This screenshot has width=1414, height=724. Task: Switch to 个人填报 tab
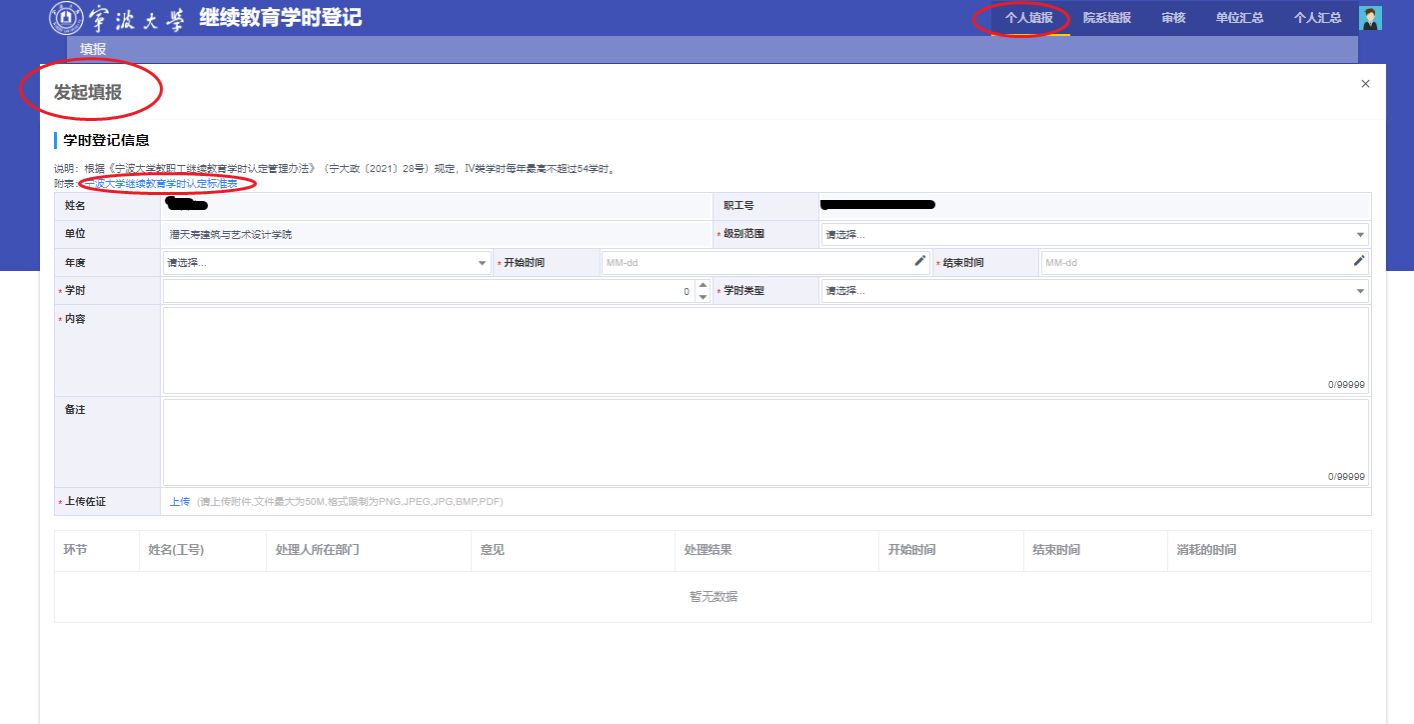pos(1028,18)
